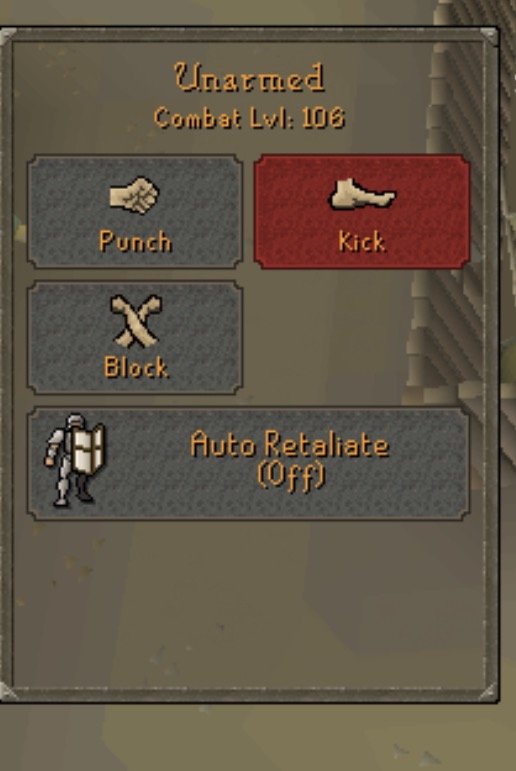
Task: Click the "Punch" text label
Action: [135, 241]
